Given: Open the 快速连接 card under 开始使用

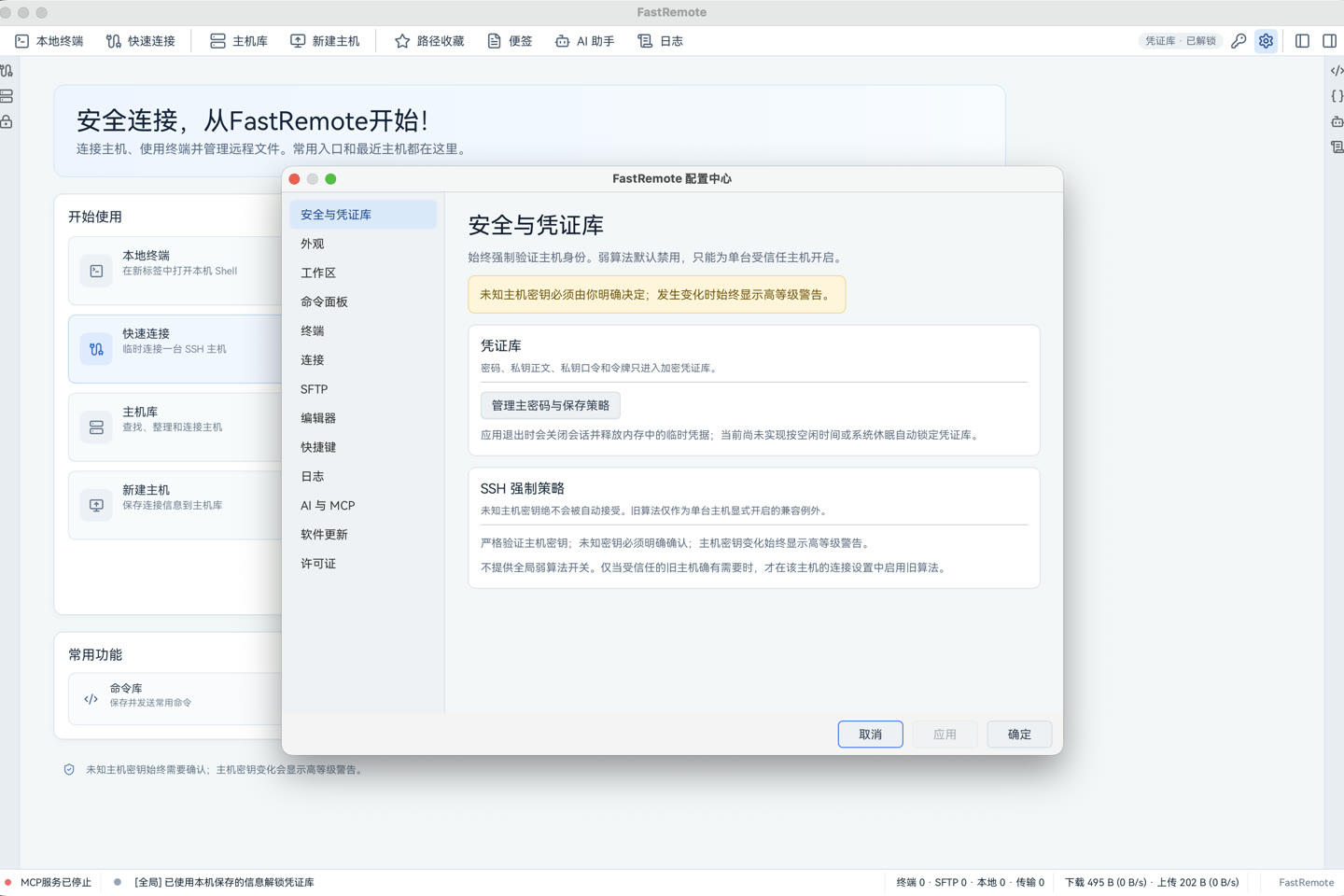Looking at the screenshot, I should click(175, 349).
